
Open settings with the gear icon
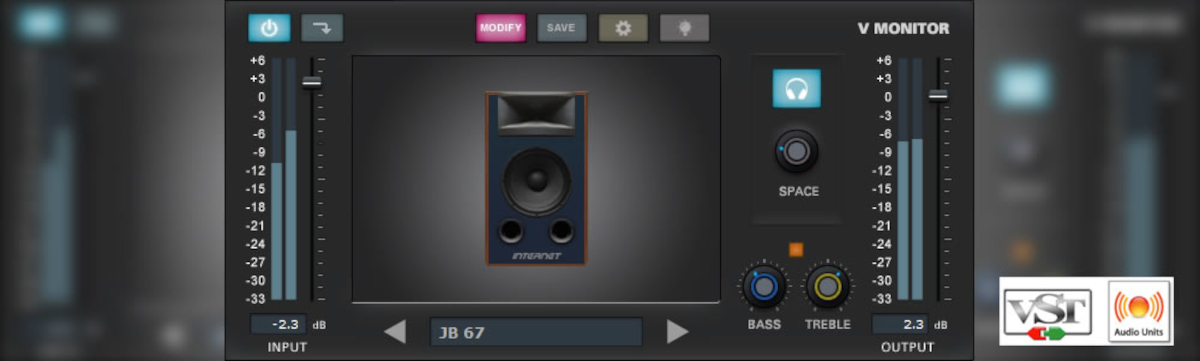coord(623,28)
